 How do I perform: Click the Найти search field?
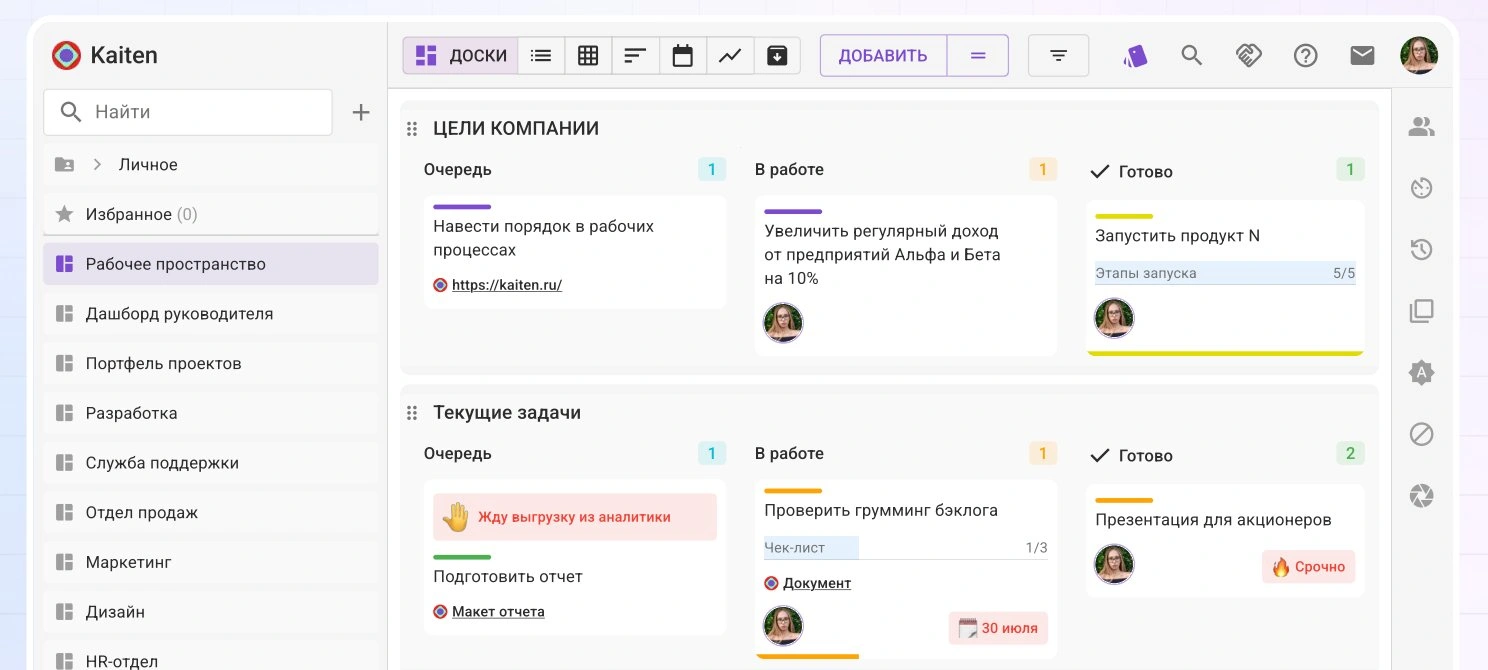click(x=187, y=112)
